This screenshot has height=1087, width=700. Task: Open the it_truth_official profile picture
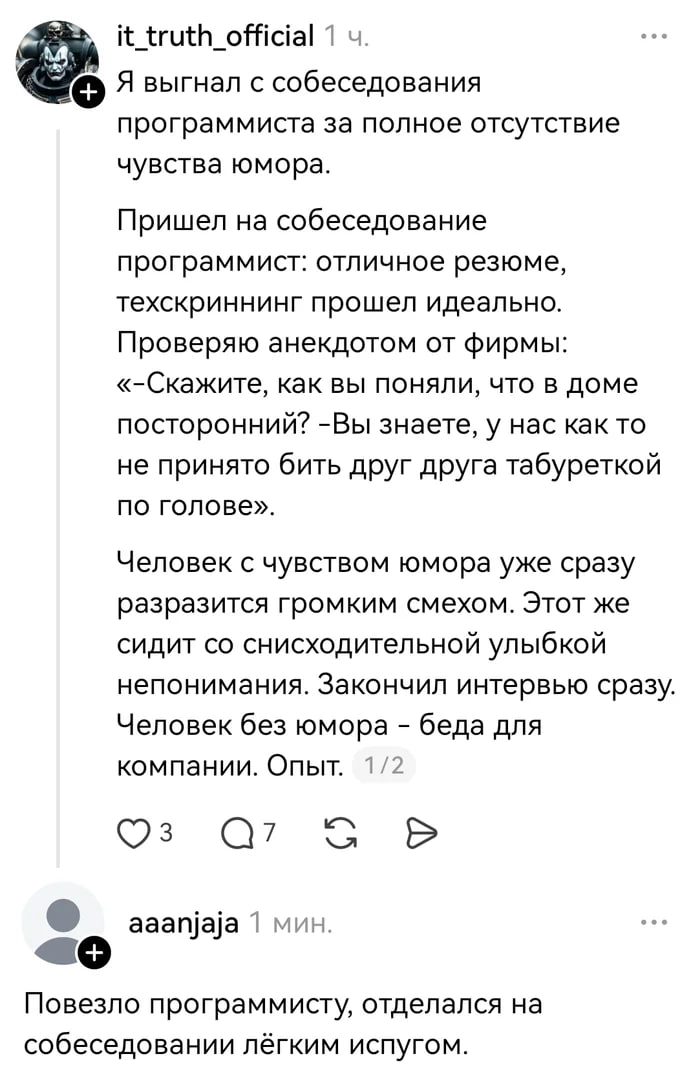click(56, 58)
